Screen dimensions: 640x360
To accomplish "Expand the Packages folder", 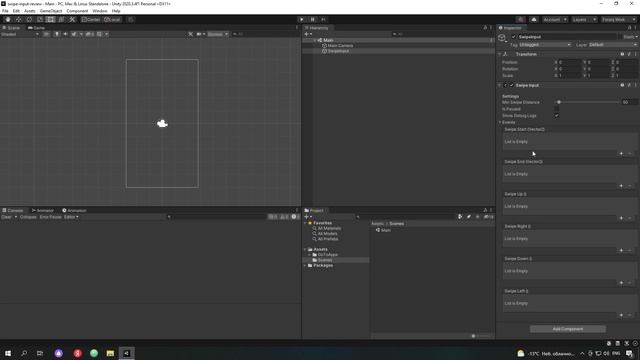I will click(305, 265).
